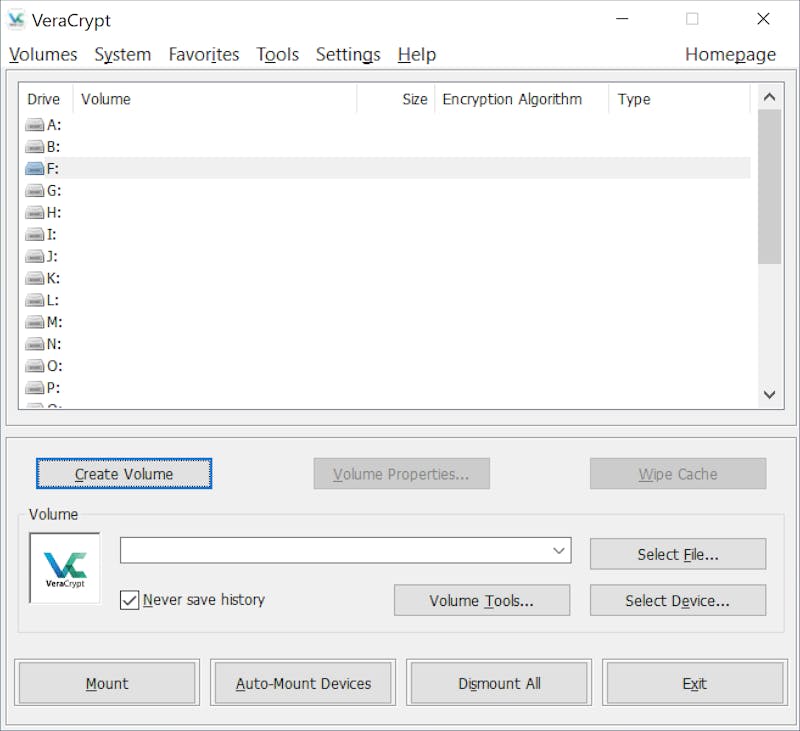Click the Select Device... button

678,600
